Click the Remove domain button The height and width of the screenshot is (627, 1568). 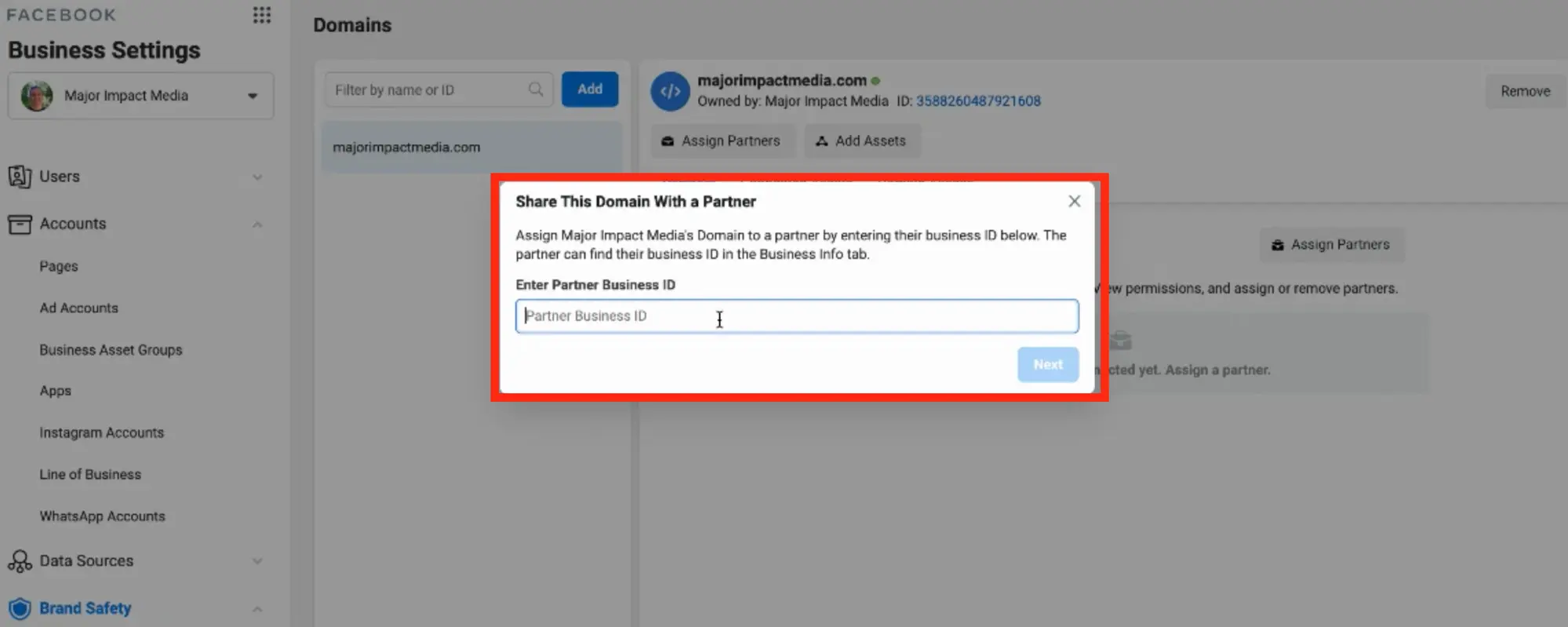pyautogui.click(x=1526, y=91)
